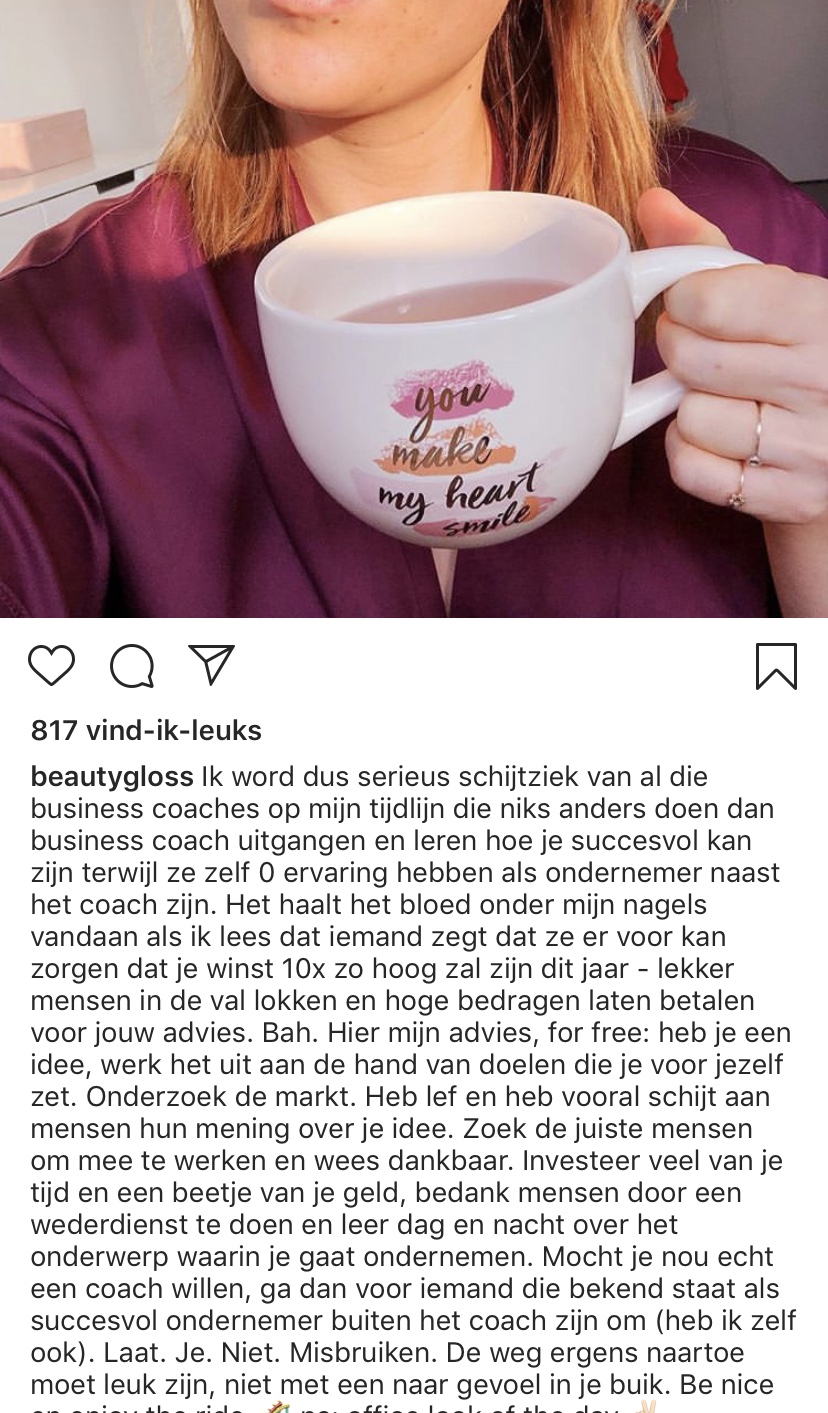Share the post using the paper plane icon

click(211, 665)
